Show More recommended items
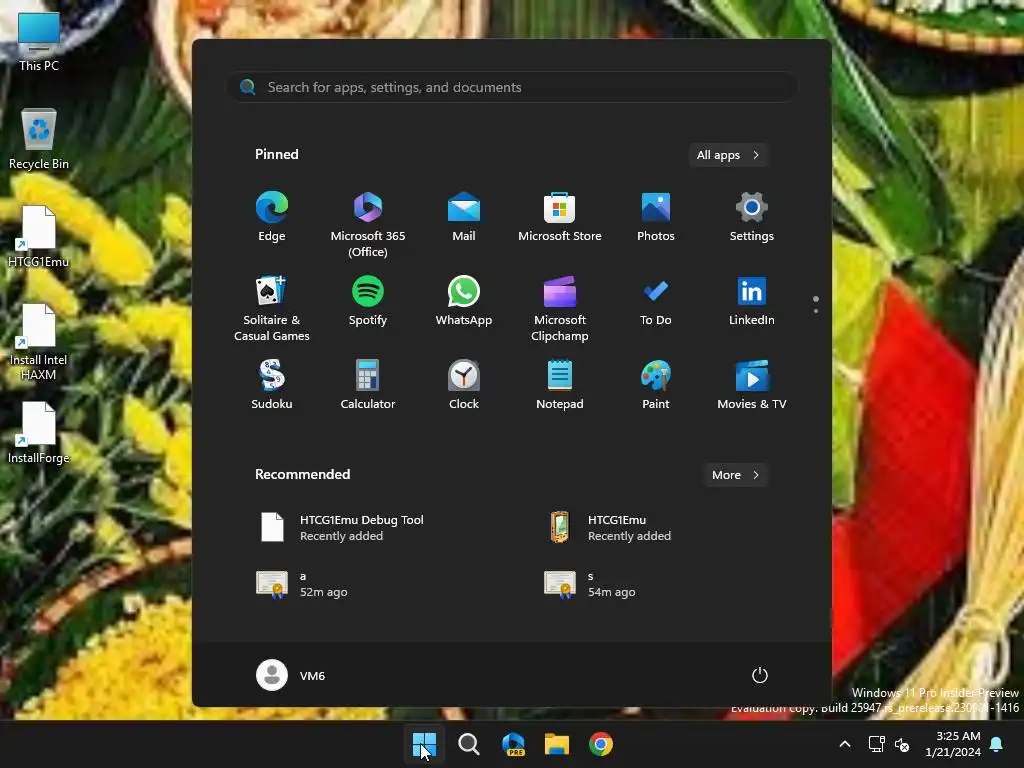Screen dimensions: 1024x768 pos(735,475)
